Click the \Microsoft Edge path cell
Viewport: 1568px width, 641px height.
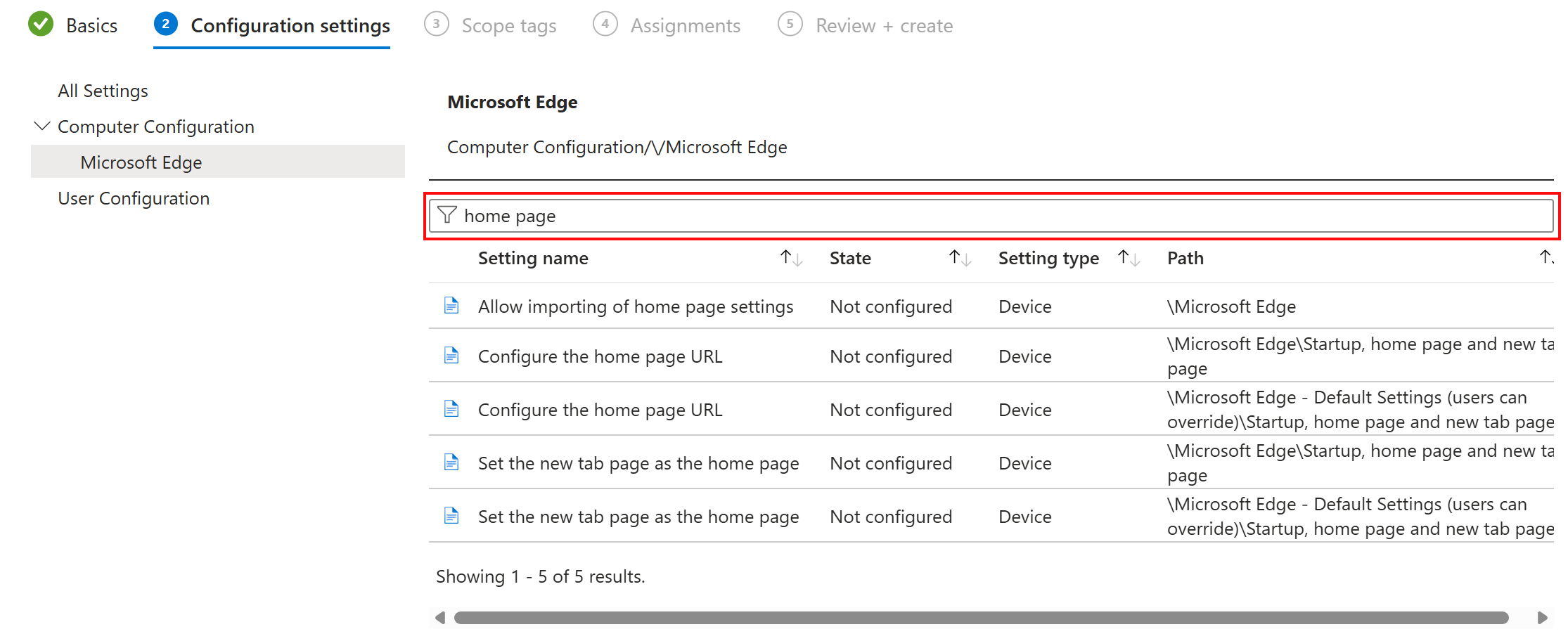coord(1231,306)
